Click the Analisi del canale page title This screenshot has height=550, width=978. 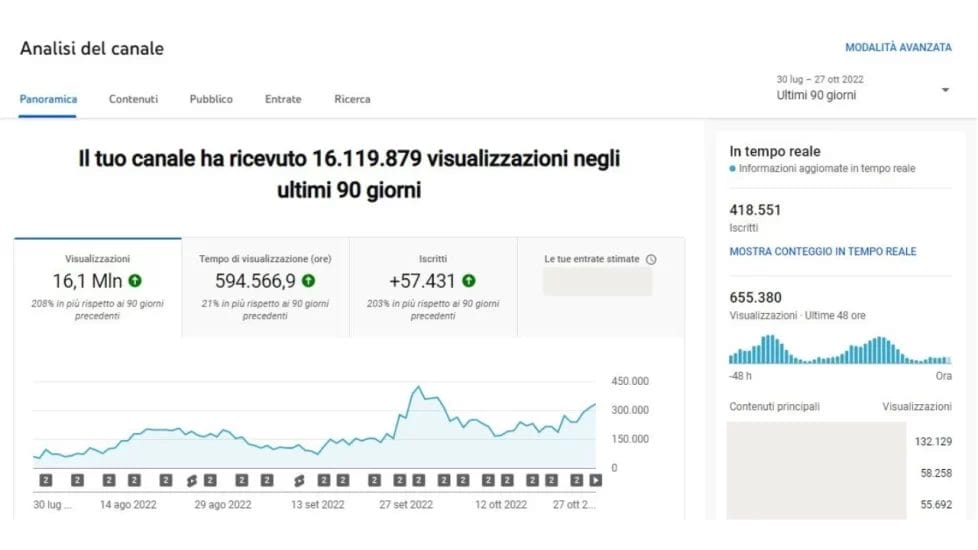point(92,49)
